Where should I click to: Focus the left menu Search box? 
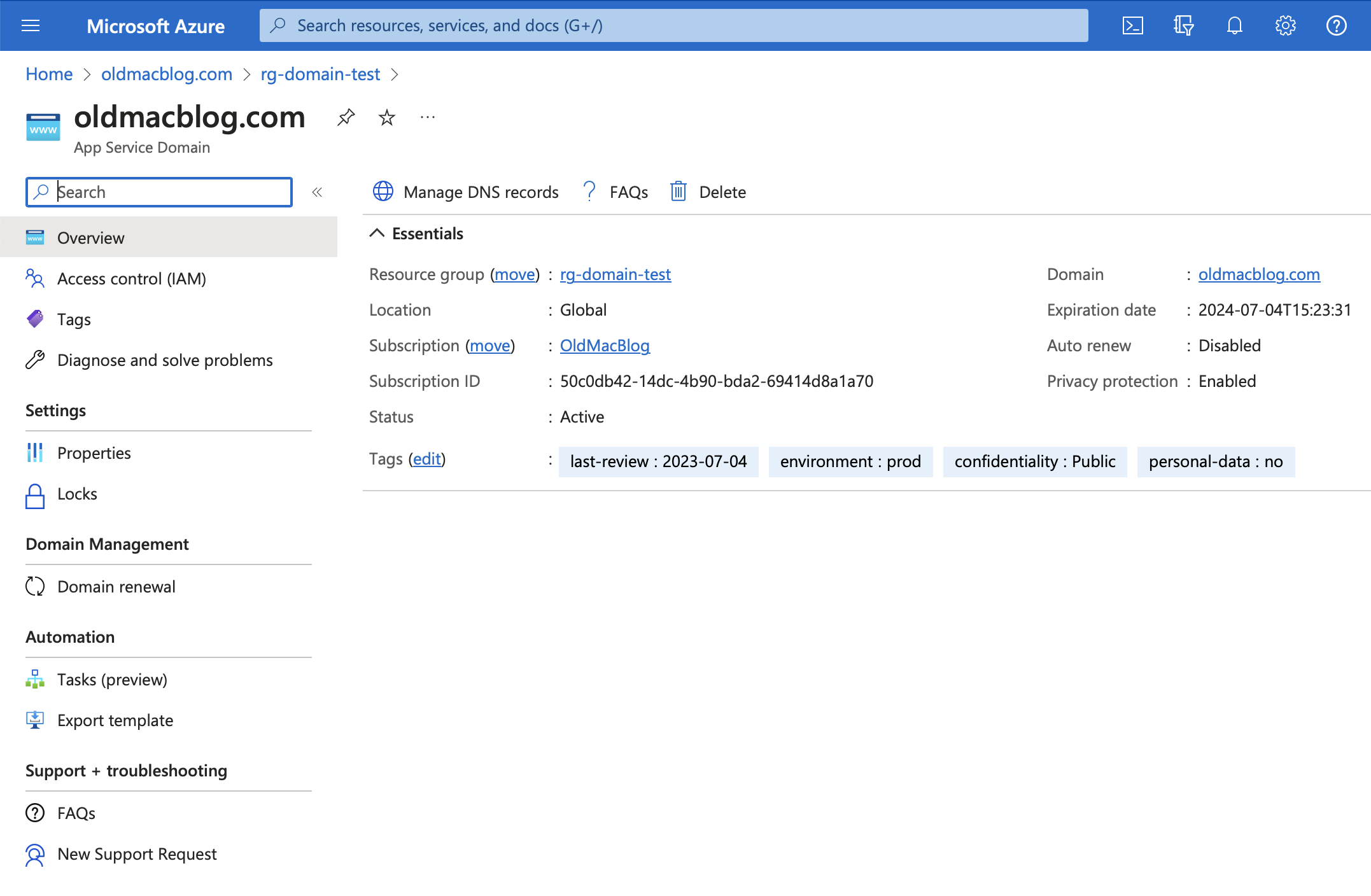click(x=159, y=192)
